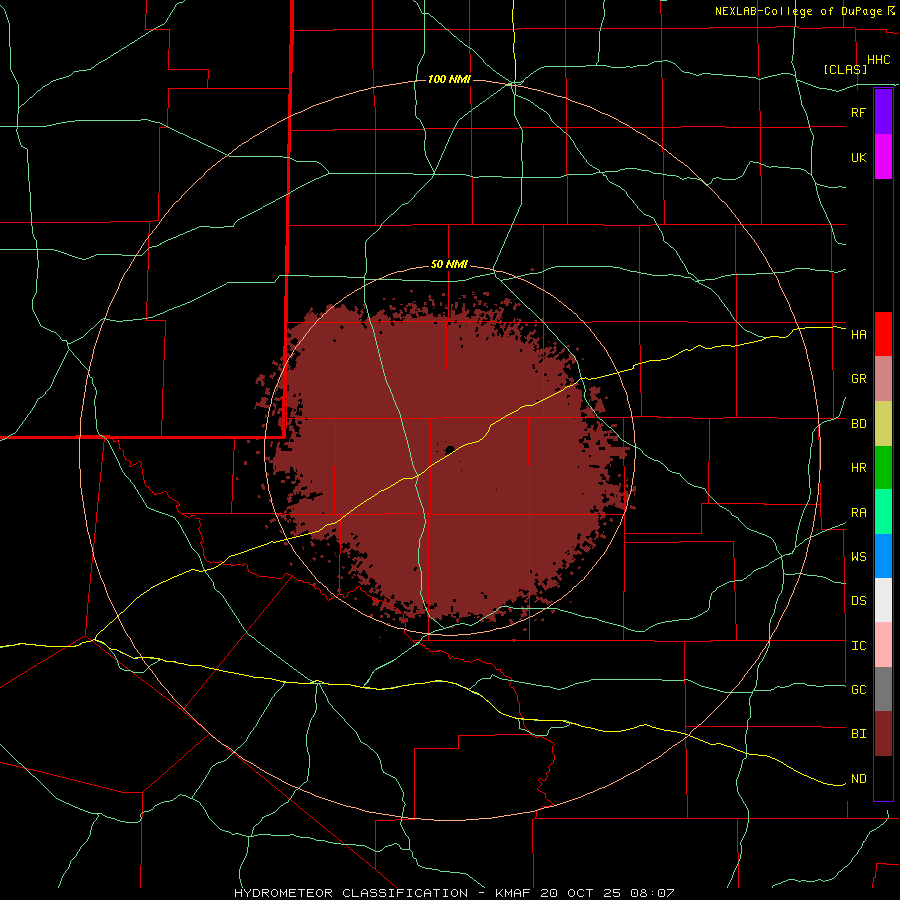Click the BD legend label

coord(858,424)
